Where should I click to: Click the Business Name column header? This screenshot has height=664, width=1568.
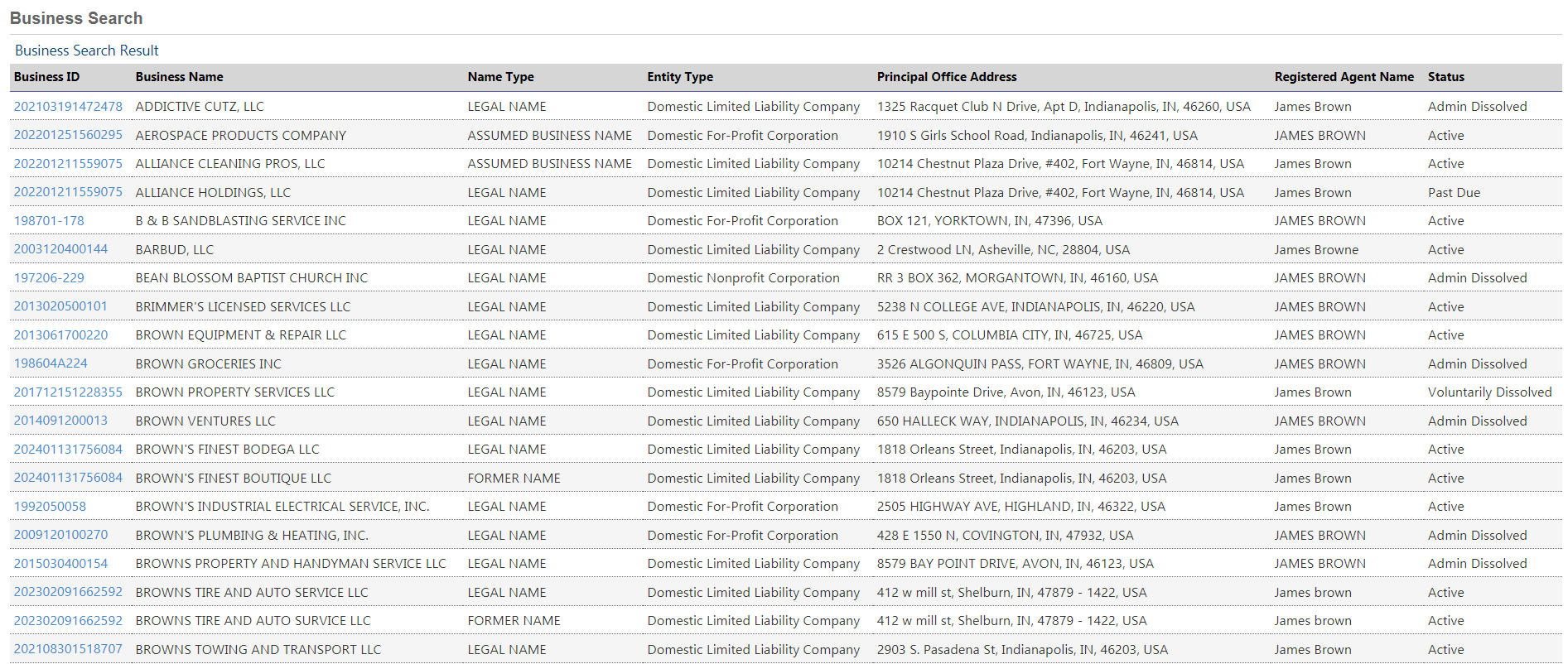pos(179,77)
